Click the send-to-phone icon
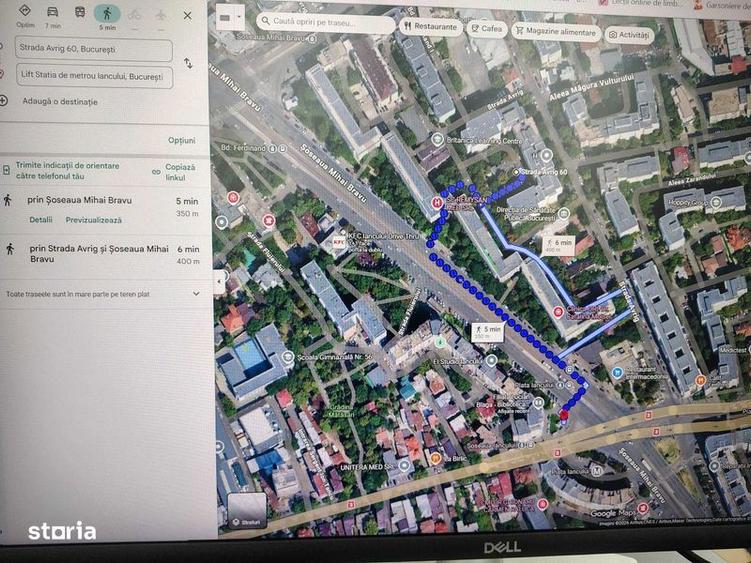The width and height of the screenshot is (751, 563). pos(6,170)
